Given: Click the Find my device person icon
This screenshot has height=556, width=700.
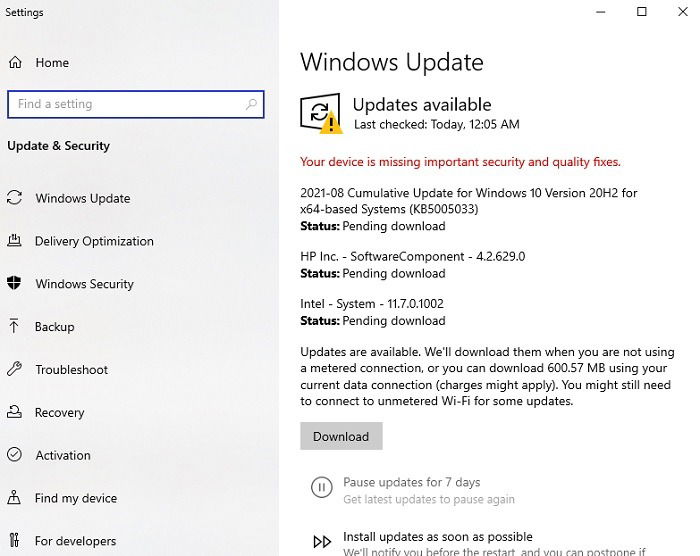Looking at the screenshot, I should click(x=14, y=497).
